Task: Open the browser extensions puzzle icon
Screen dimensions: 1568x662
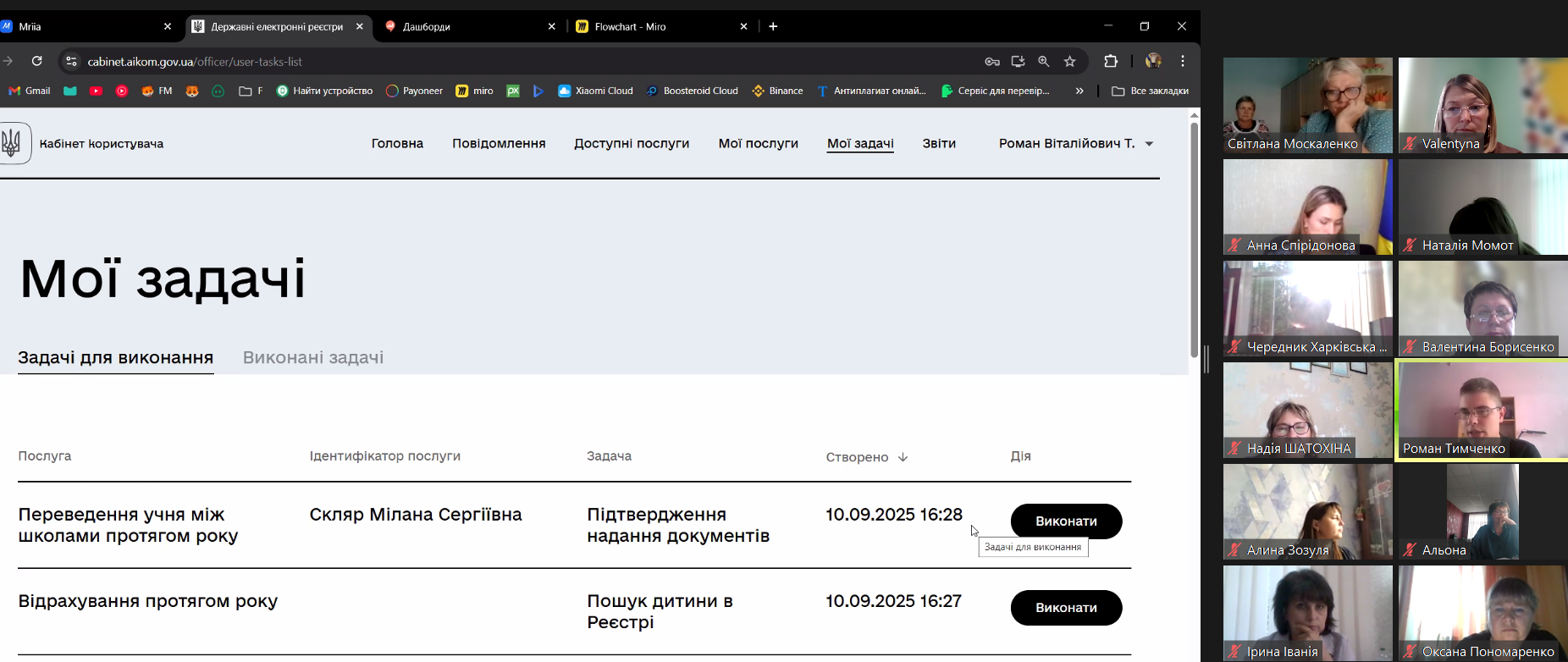Action: 1111,61
